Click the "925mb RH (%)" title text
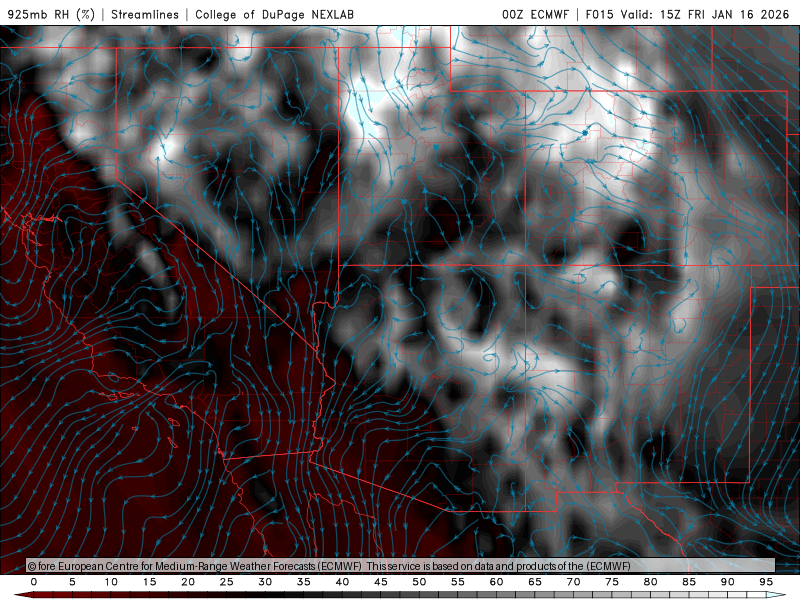 [x=51, y=14]
